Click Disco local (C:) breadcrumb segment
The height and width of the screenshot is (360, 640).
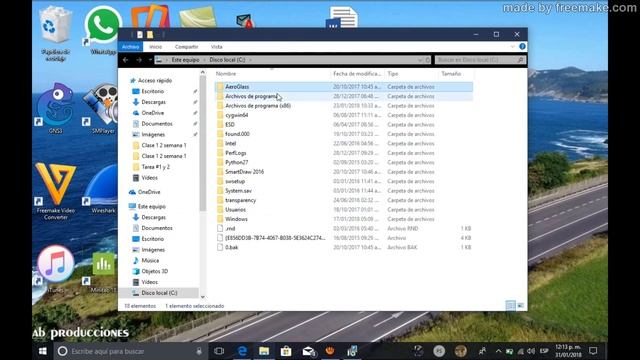(227, 60)
